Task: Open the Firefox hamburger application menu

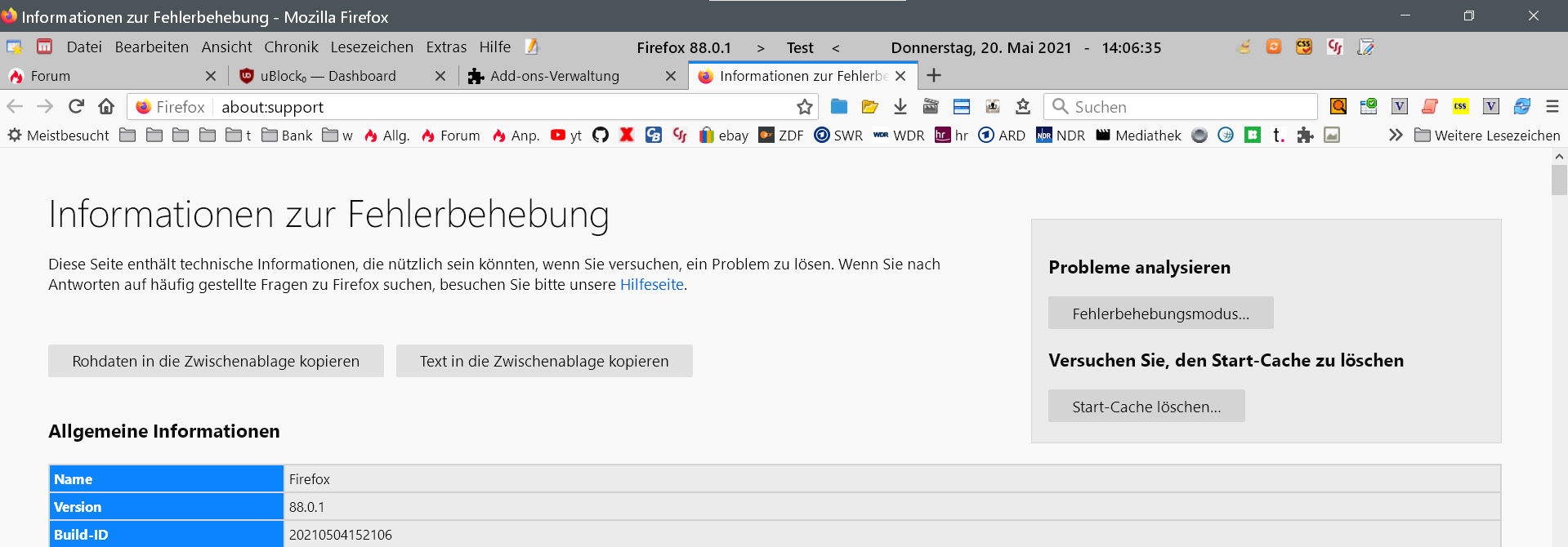Action: click(x=1552, y=106)
